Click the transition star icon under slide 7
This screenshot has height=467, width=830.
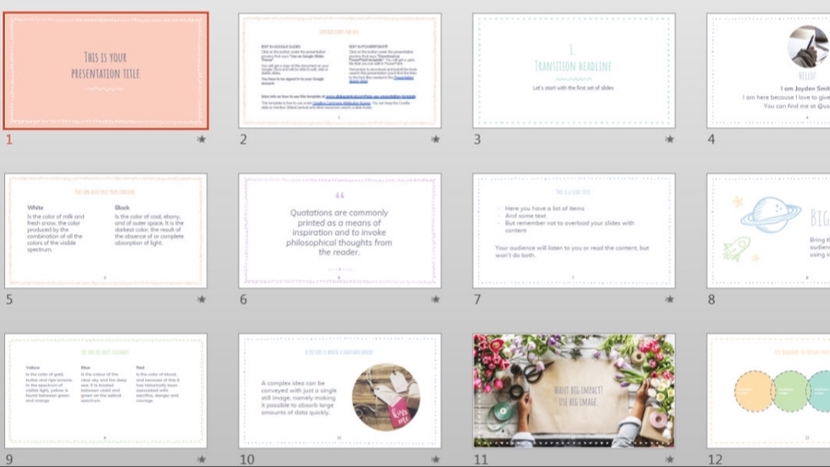pos(670,299)
